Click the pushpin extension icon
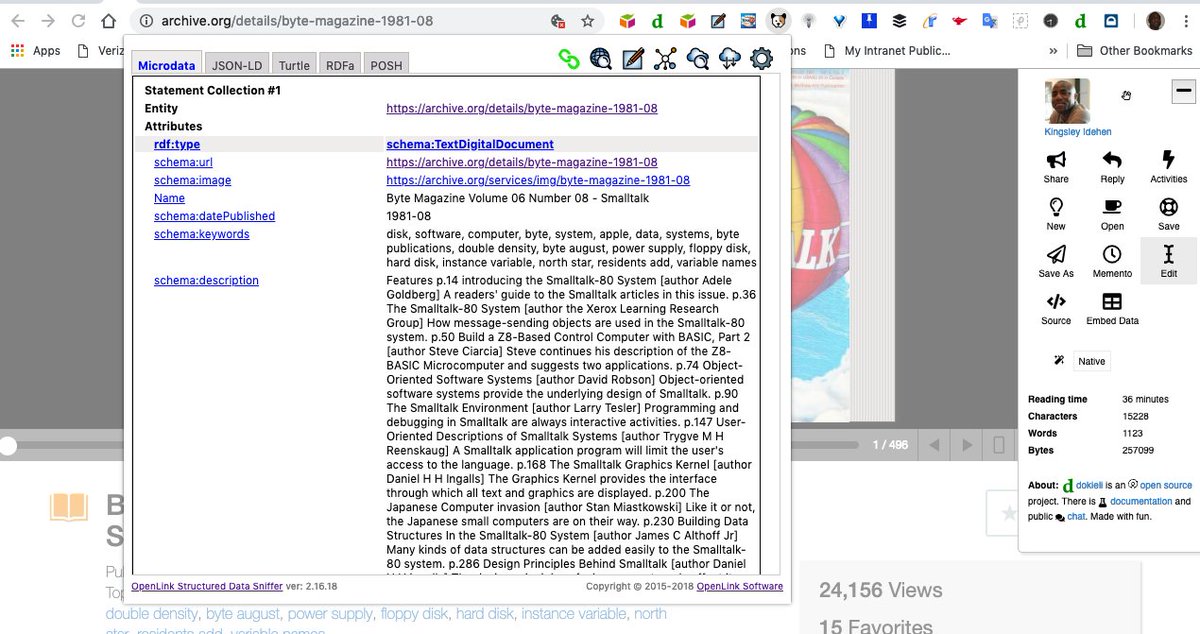 pos(869,20)
